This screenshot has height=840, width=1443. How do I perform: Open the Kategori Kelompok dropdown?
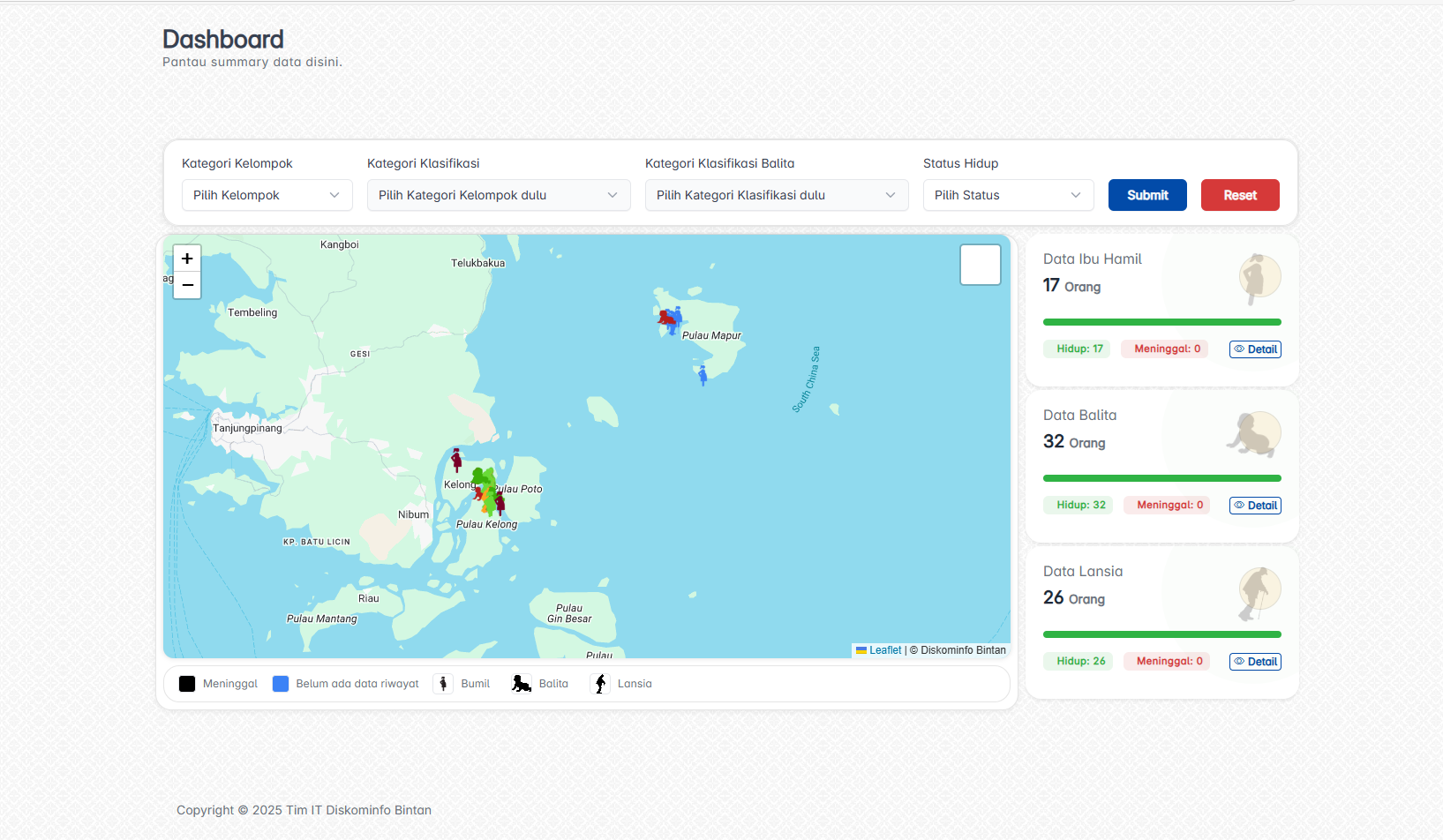[x=267, y=195]
